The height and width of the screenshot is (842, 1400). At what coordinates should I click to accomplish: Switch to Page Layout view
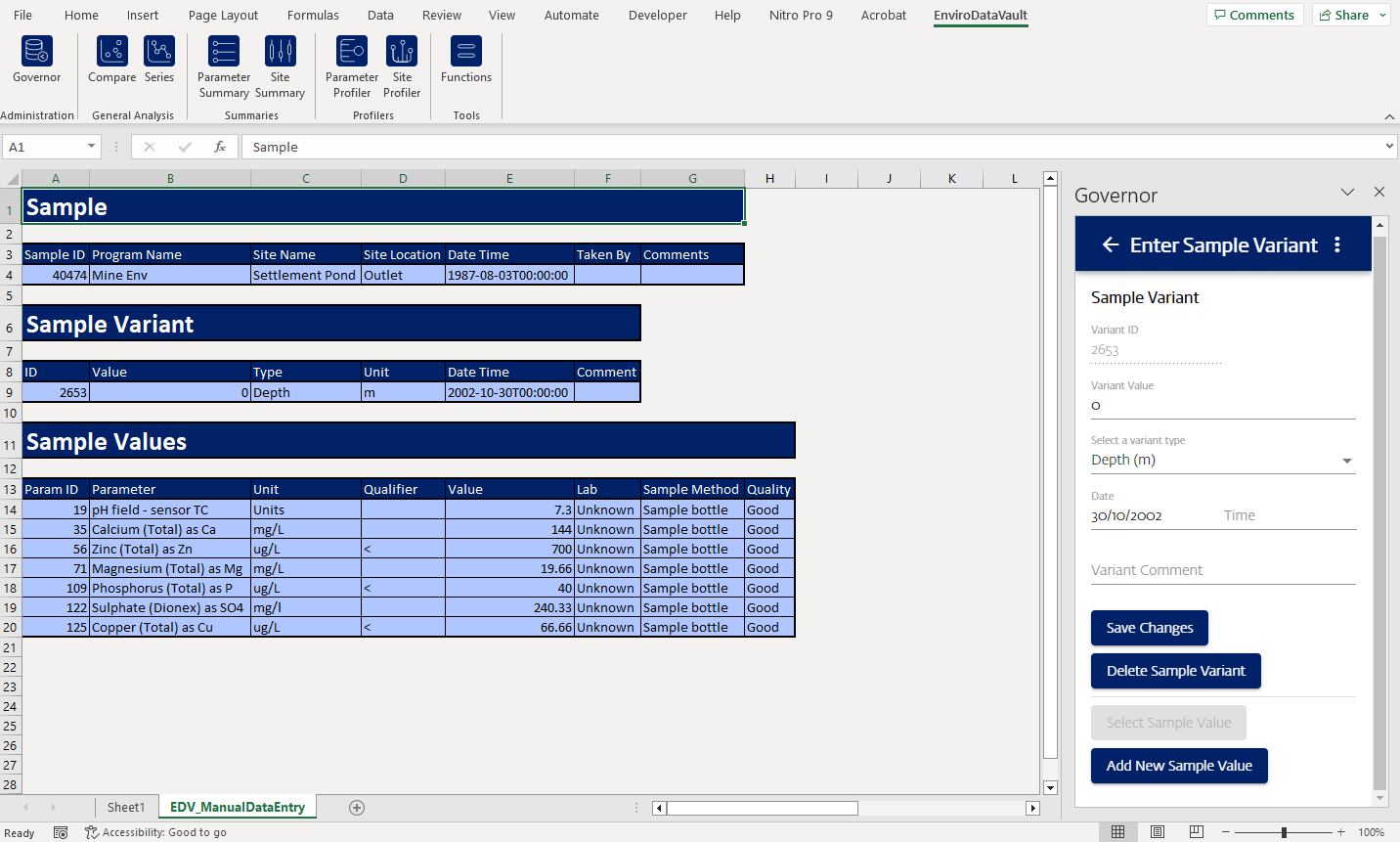[1158, 831]
